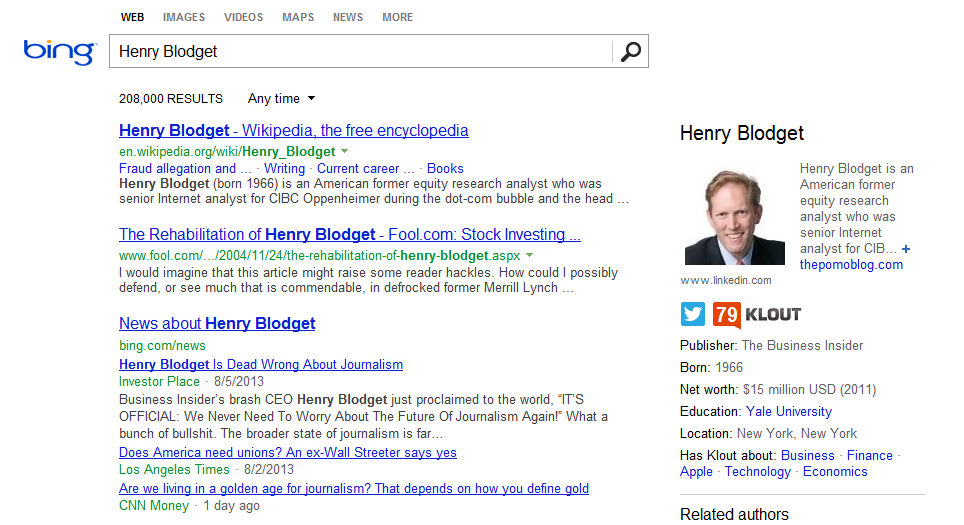
Task: Click the magnifying glass search button
Action: [630, 52]
